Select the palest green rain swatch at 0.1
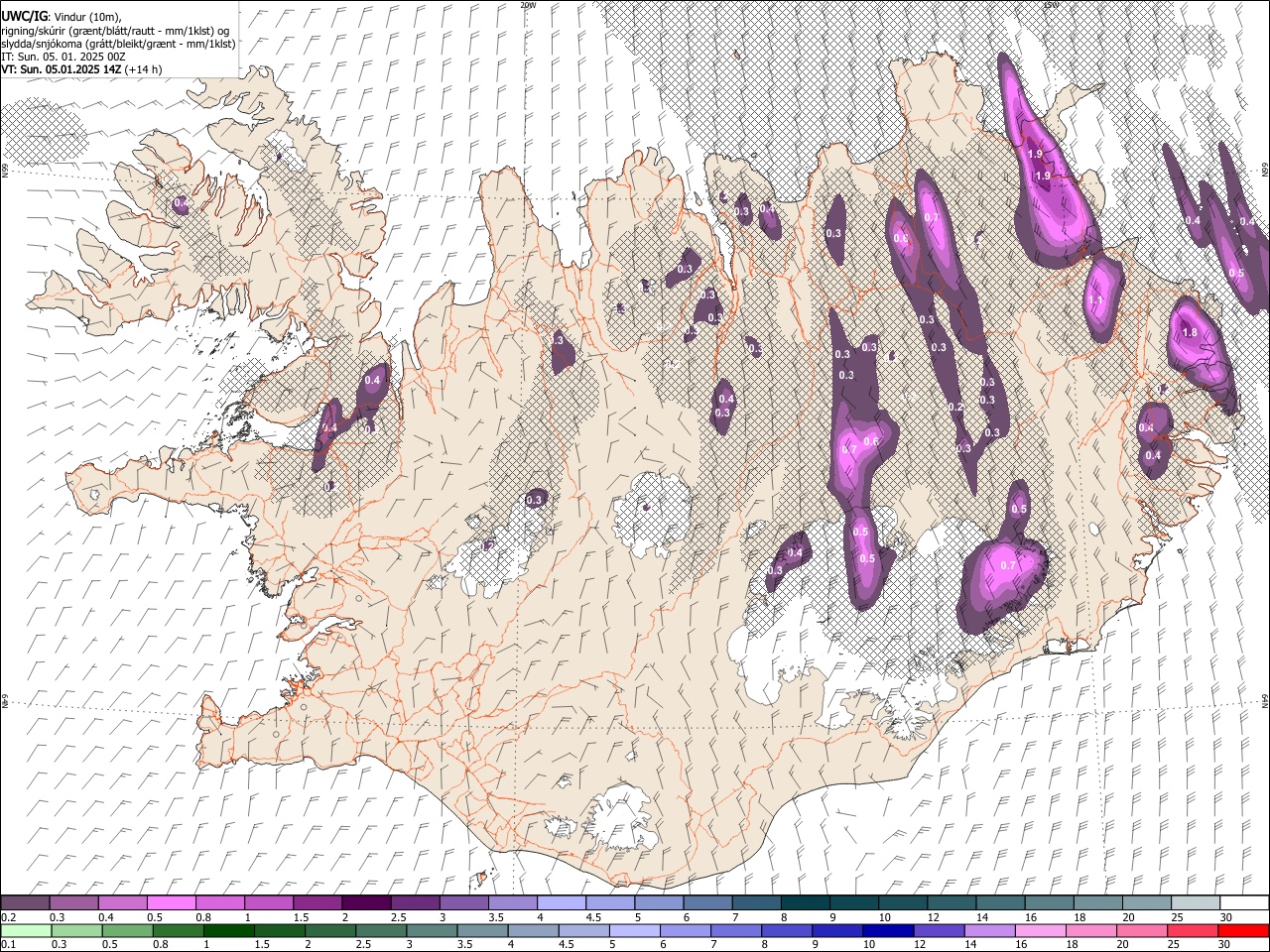The image size is (1270, 952). (25, 930)
